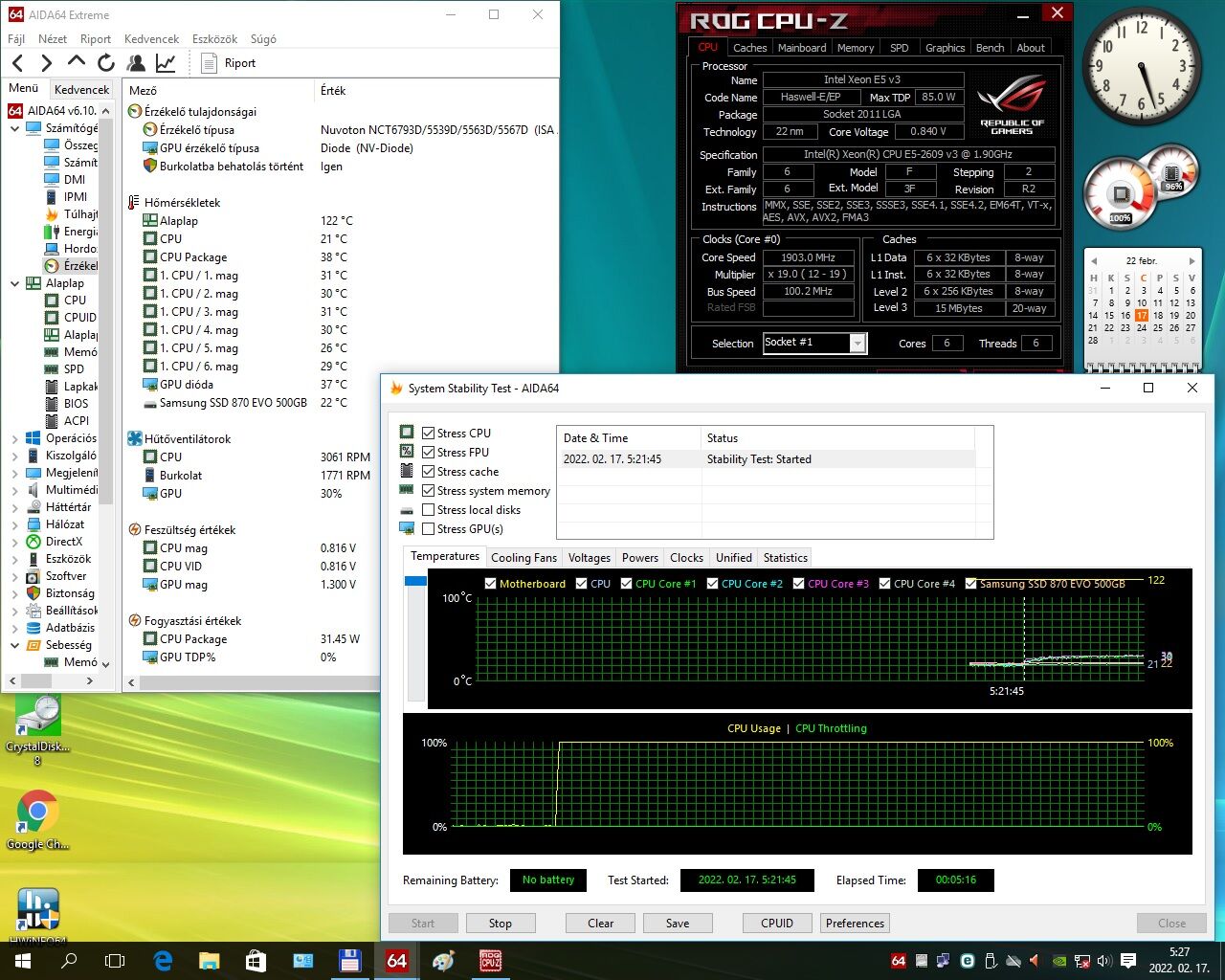Image resolution: width=1225 pixels, height=980 pixels.
Task: Open the Súgó menu
Action: 263,39
